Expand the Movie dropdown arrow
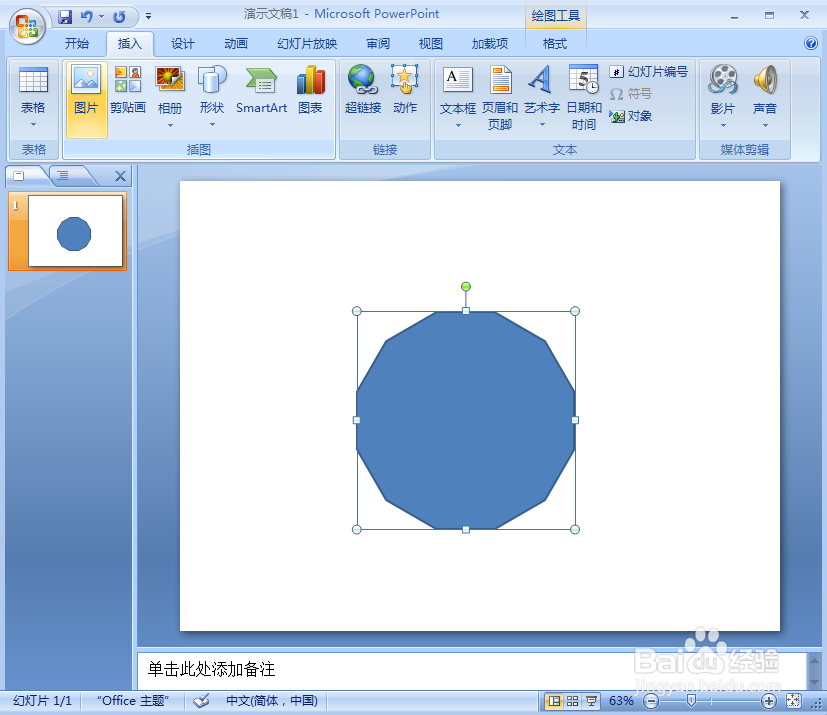 [723, 125]
